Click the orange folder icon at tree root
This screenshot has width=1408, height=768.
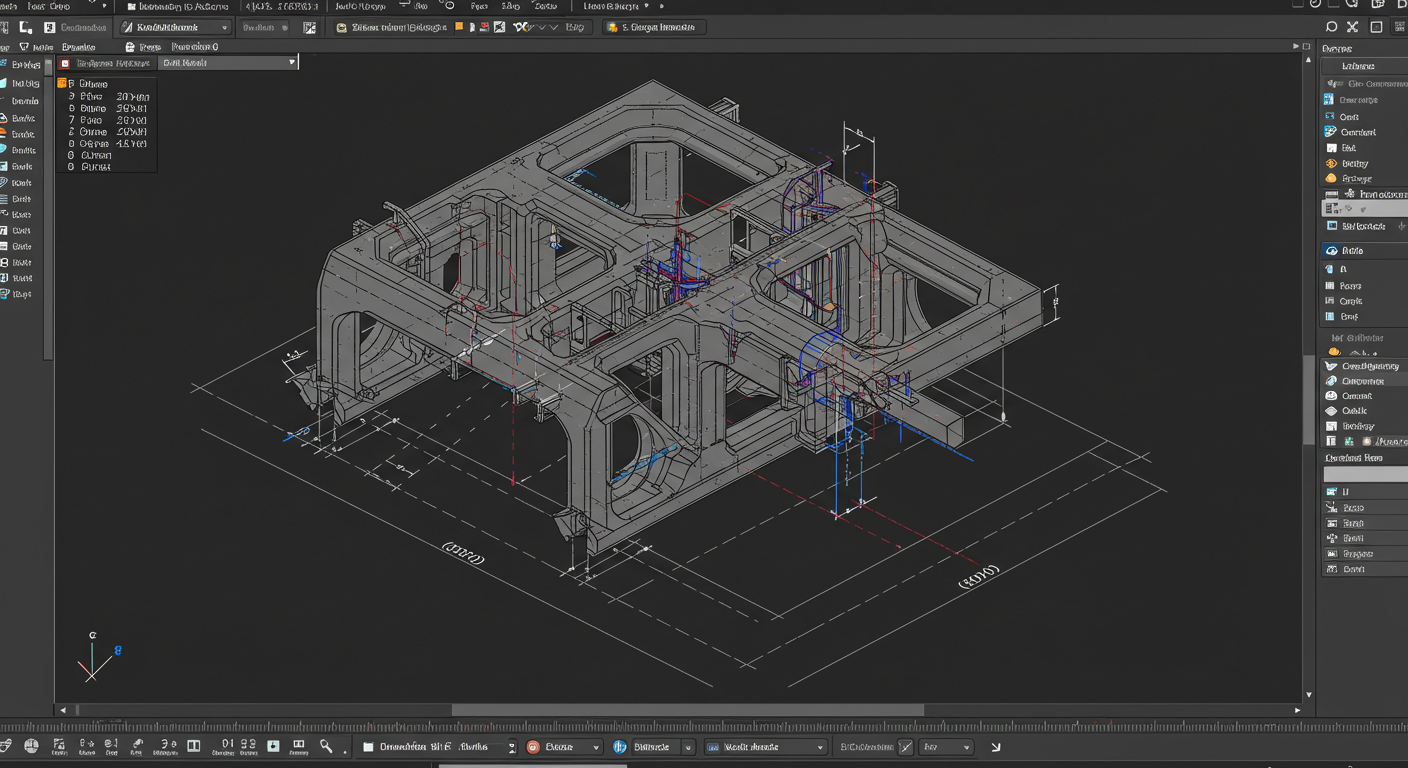62,84
